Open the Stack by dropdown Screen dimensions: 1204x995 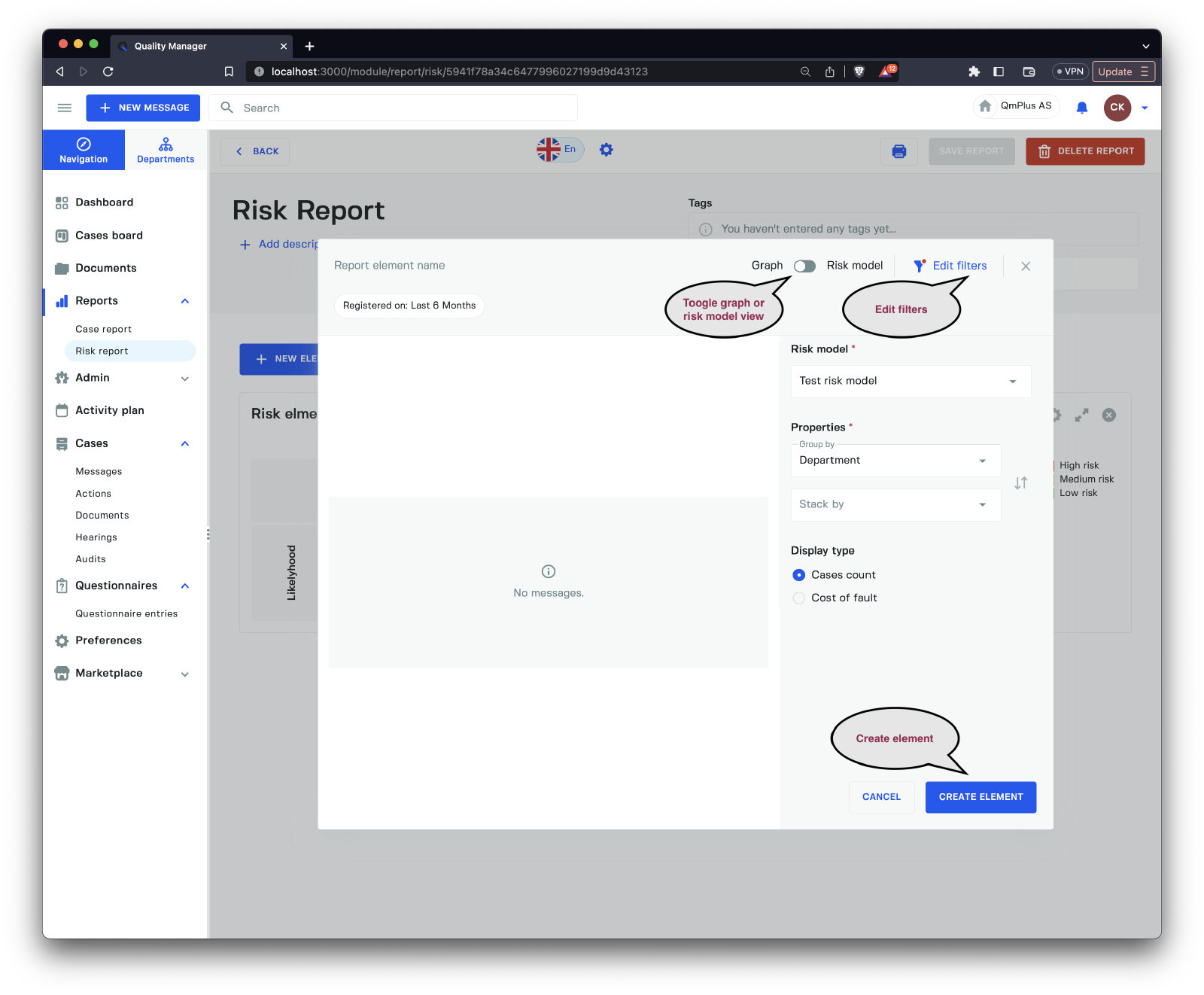895,504
